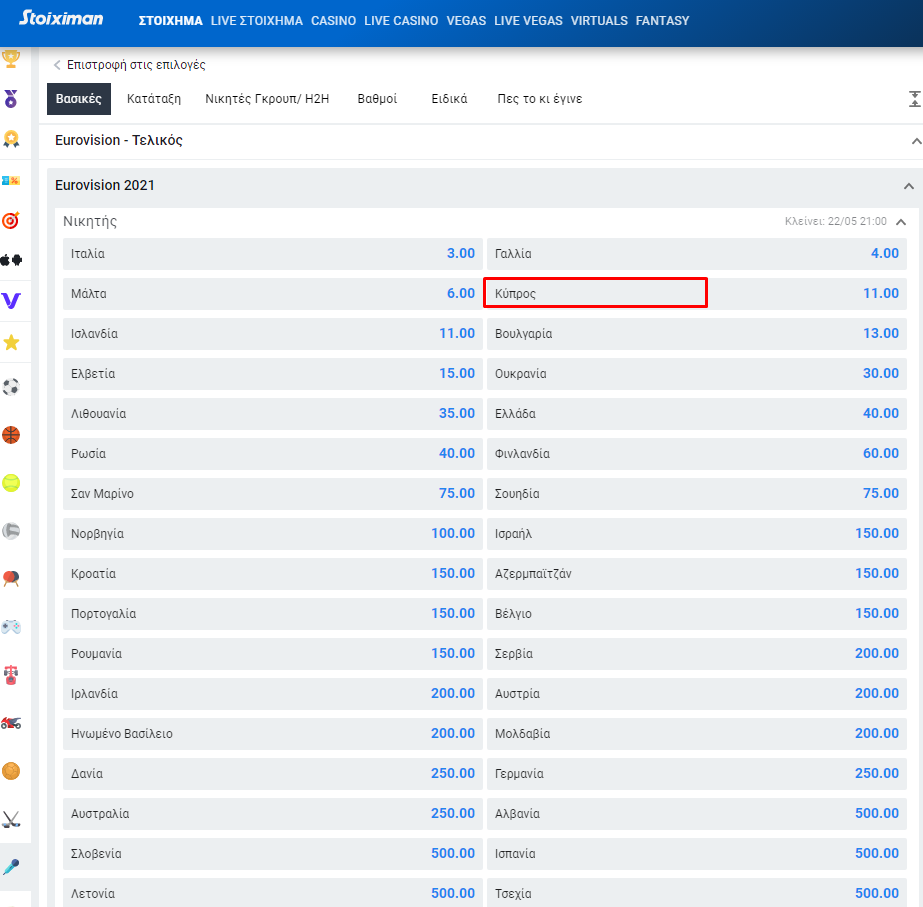Choose Ρωσία at 40.00
923x907 pixels.
click(x=273, y=454)
